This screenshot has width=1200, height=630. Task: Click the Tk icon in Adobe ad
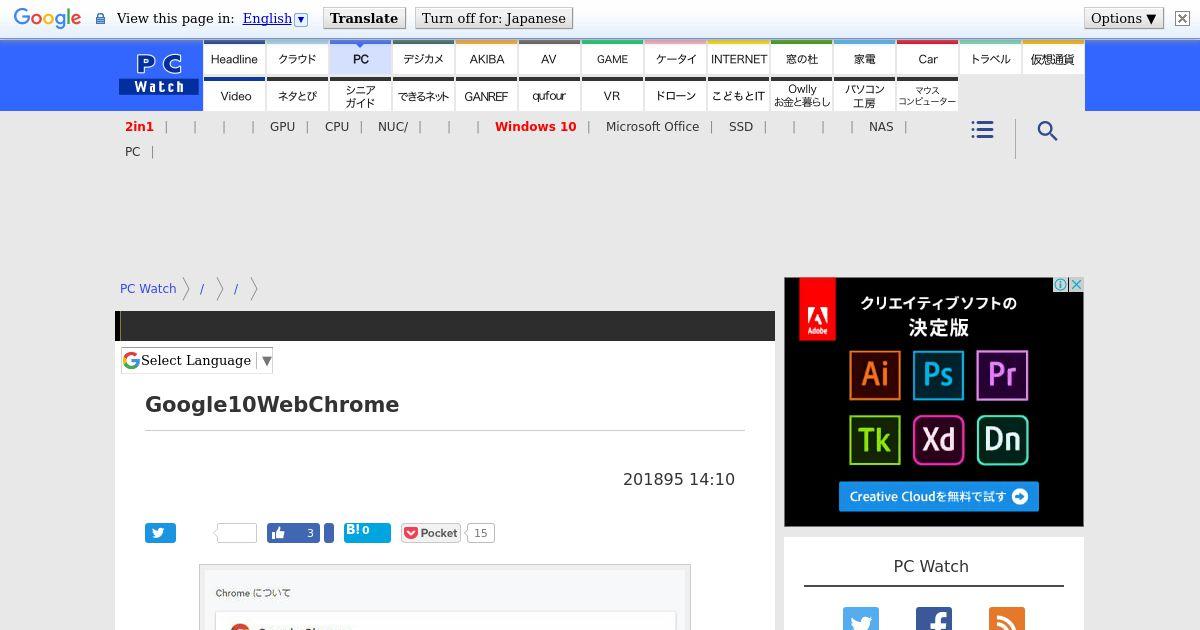[875, 440]
